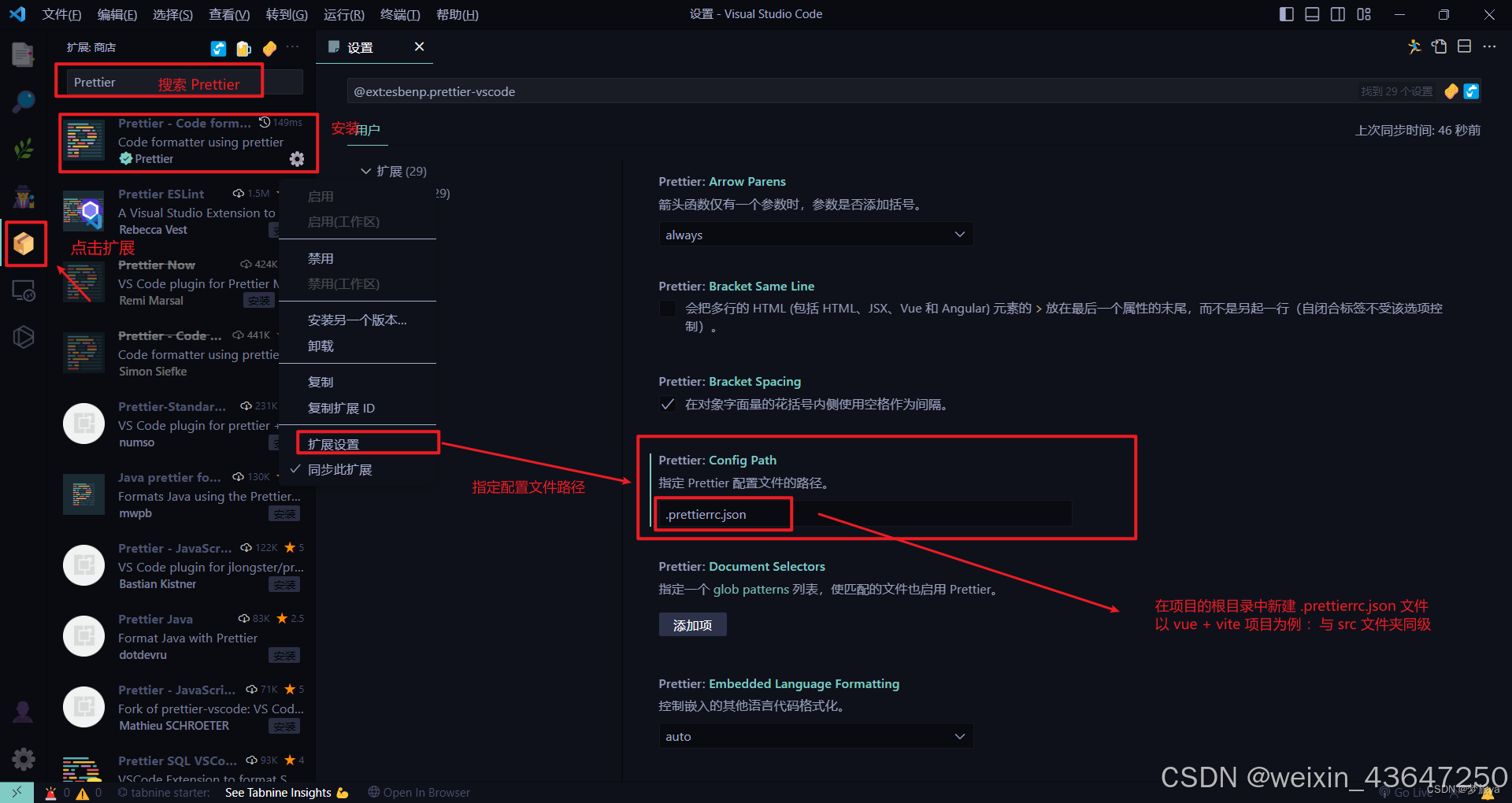Toggle 同步此扩展 in the context menu
The image size is (1512, 803).
coord(358,469)
